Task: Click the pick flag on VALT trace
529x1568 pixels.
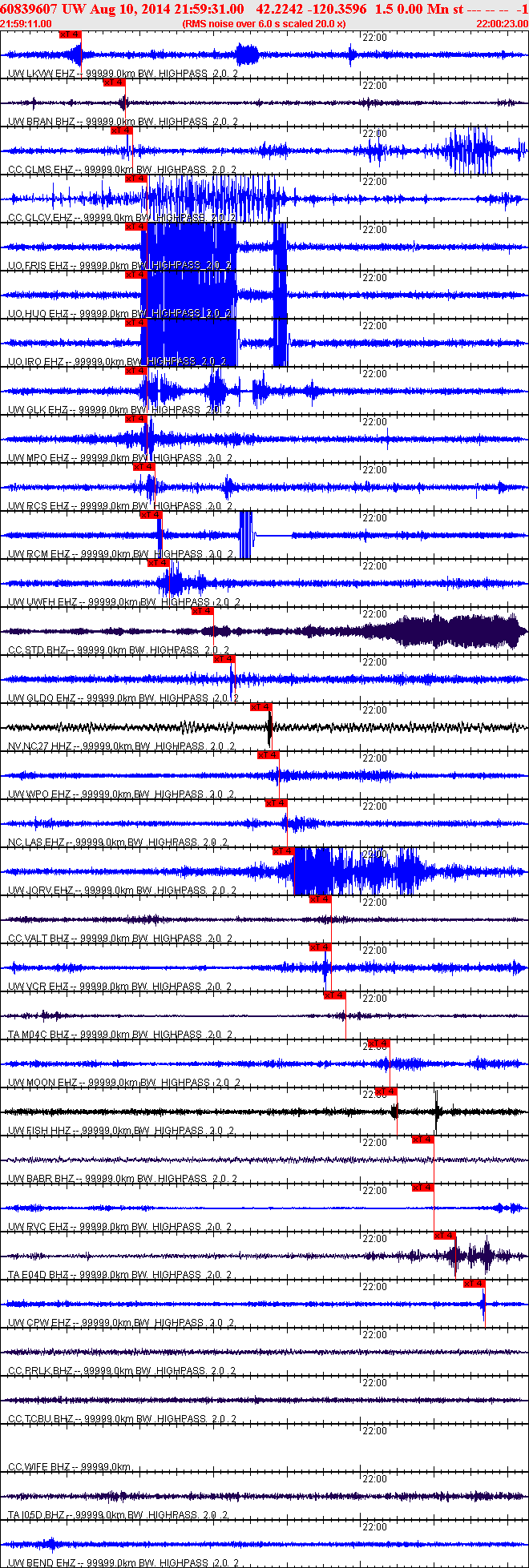Action: 320,899
